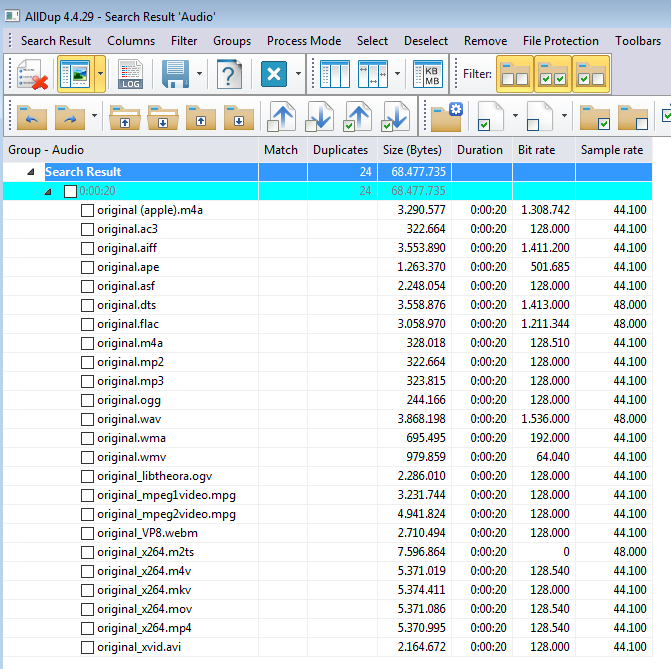Click the LOG file icon in toolbar
The width and height of the screenshot is (671, 669).
[131, 75]
